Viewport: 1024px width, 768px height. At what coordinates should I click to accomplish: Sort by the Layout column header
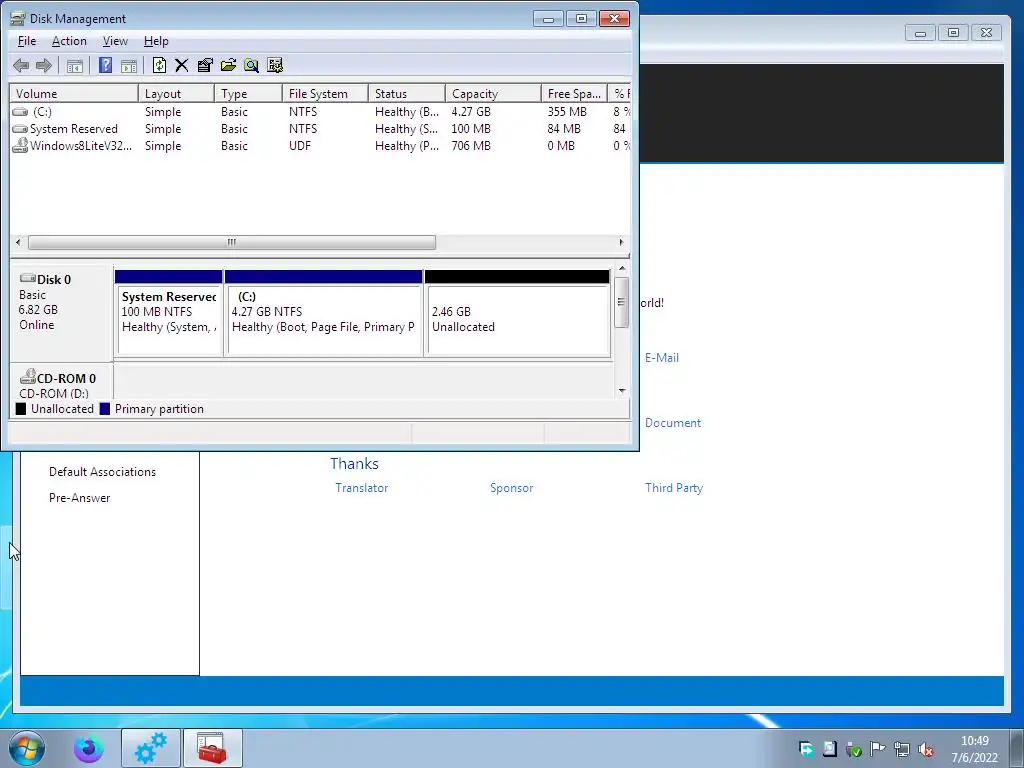(x=176, y=93)
